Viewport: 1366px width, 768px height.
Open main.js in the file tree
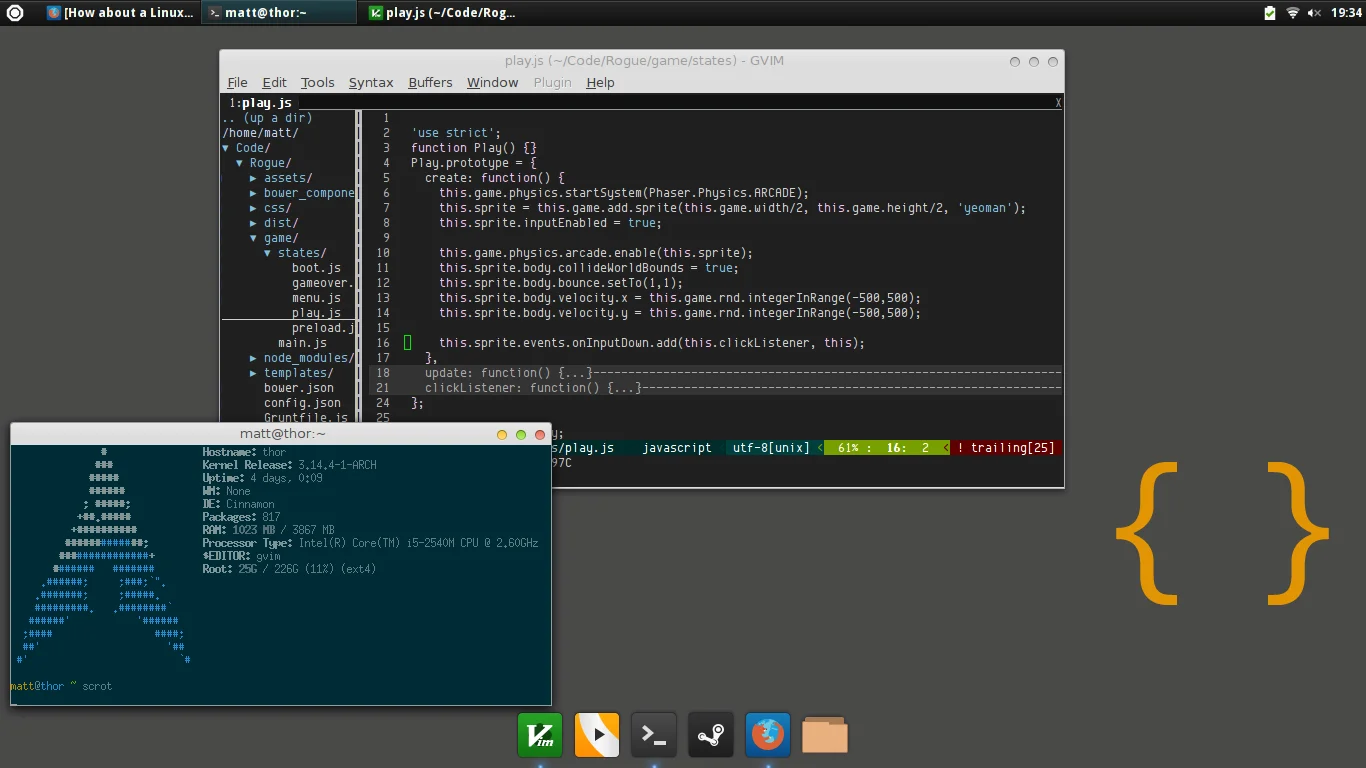click(x=302, y=343)
